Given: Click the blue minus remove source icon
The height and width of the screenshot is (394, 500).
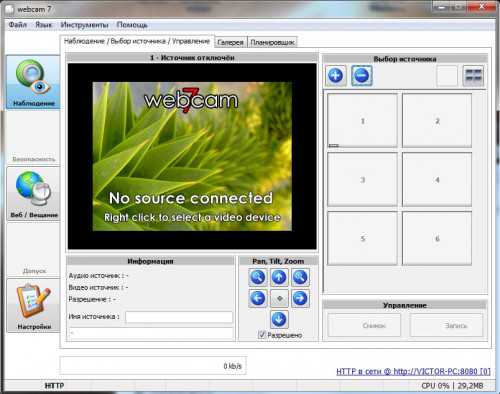Looking at the screenshot, I should coord(362,76).
